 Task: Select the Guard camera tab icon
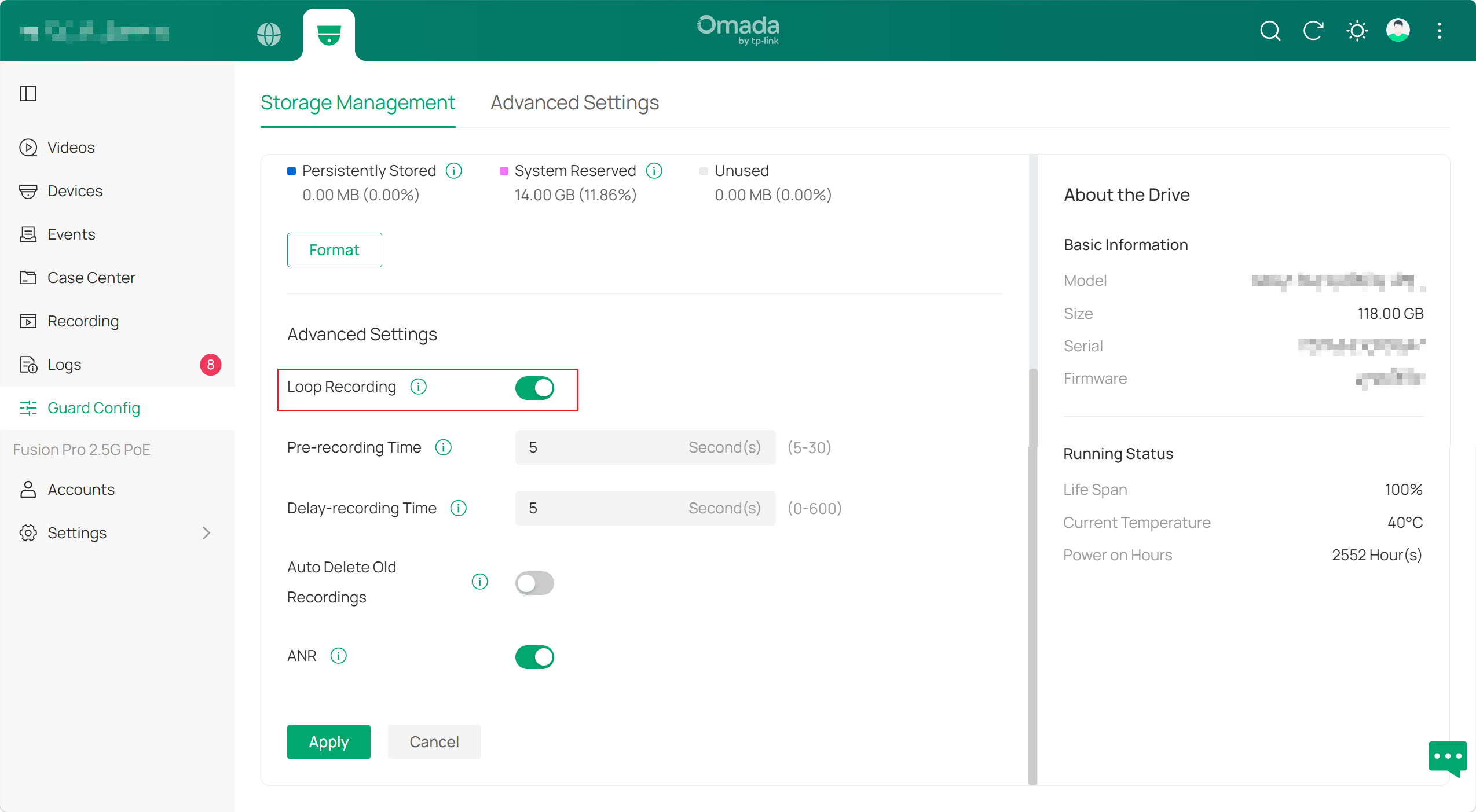point(329,35)
